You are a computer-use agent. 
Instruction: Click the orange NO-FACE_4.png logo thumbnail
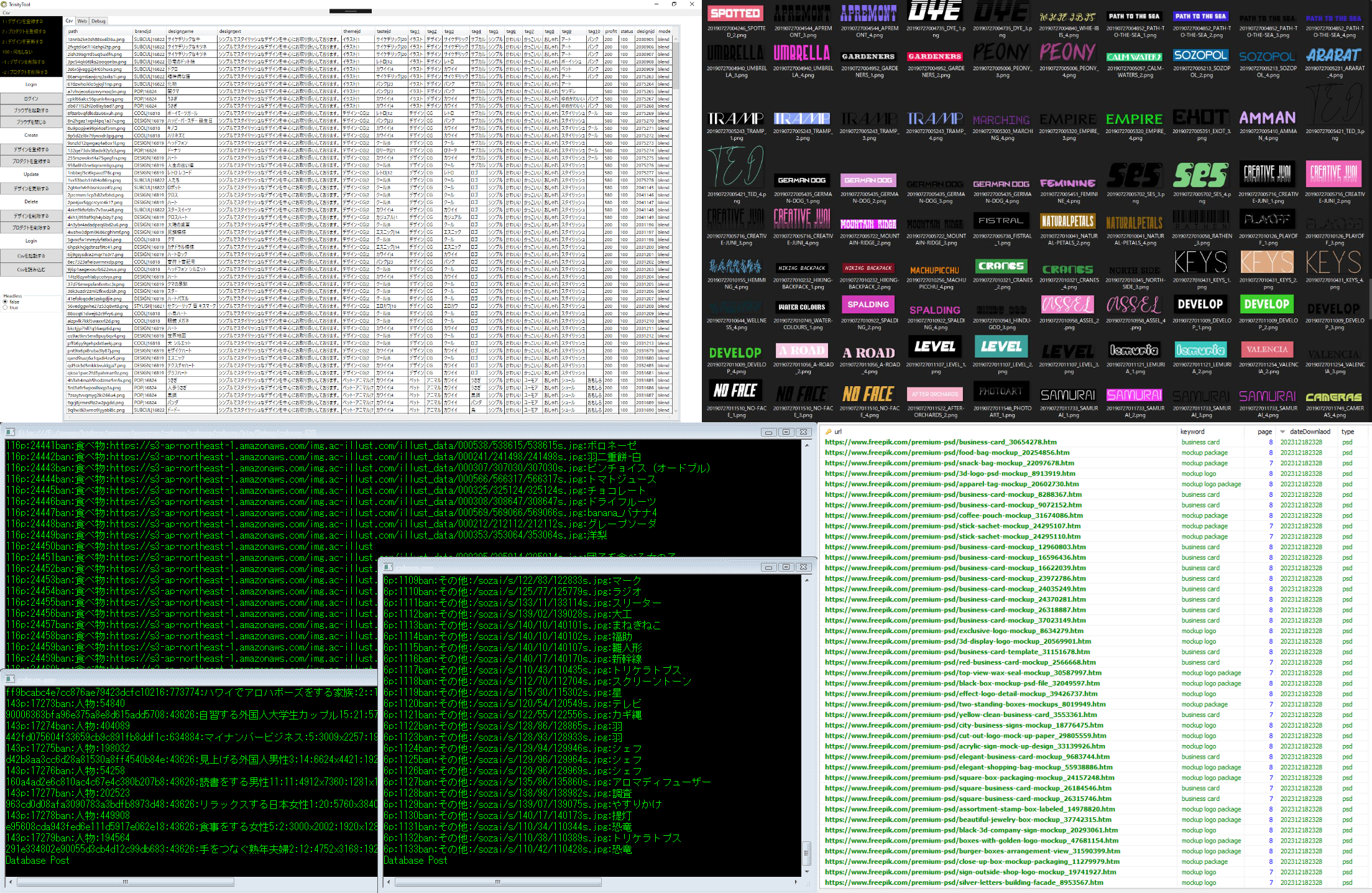point(868,394)
